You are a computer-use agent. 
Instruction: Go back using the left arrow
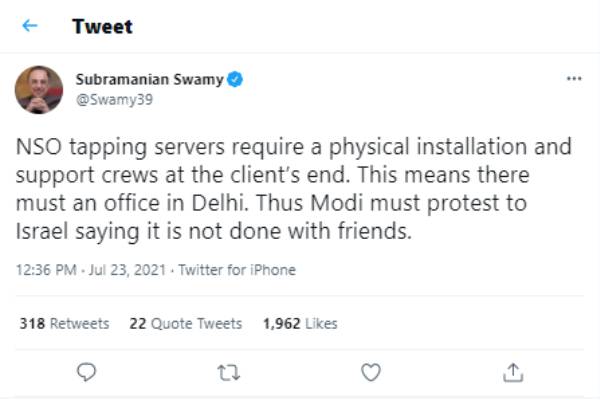pos(29,26)
